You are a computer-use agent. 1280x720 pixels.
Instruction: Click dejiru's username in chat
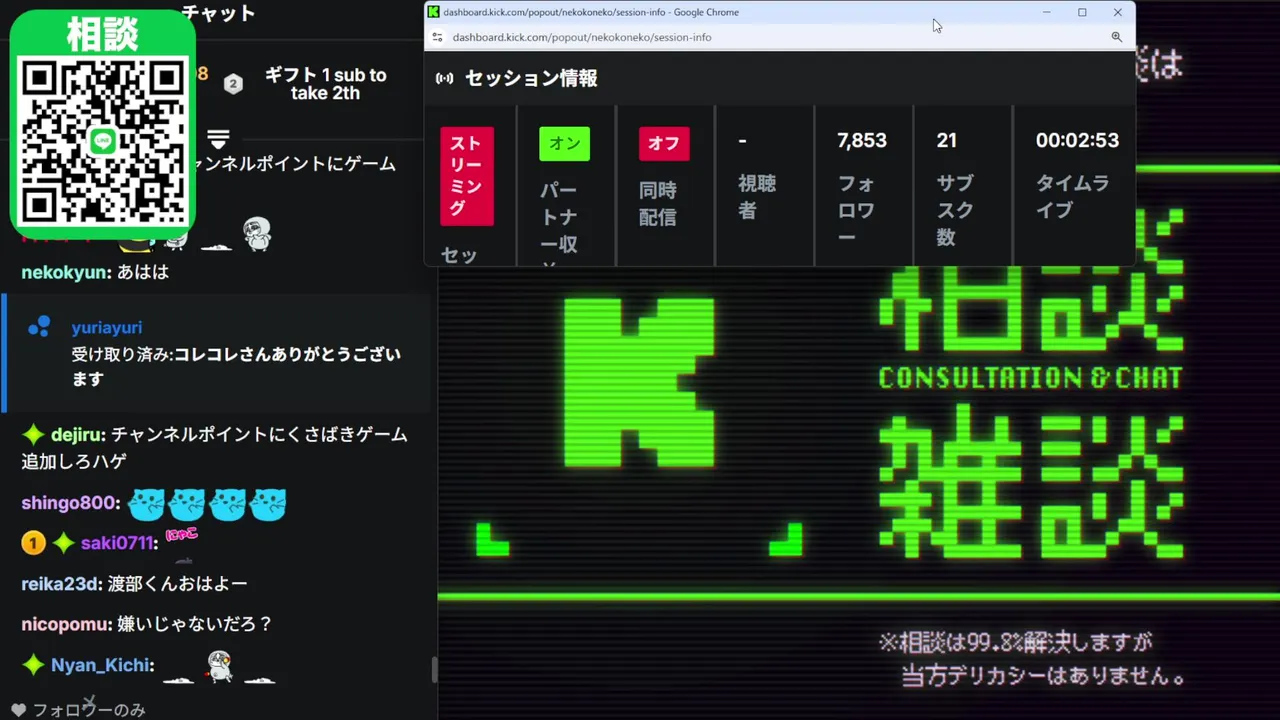(77, 435)
